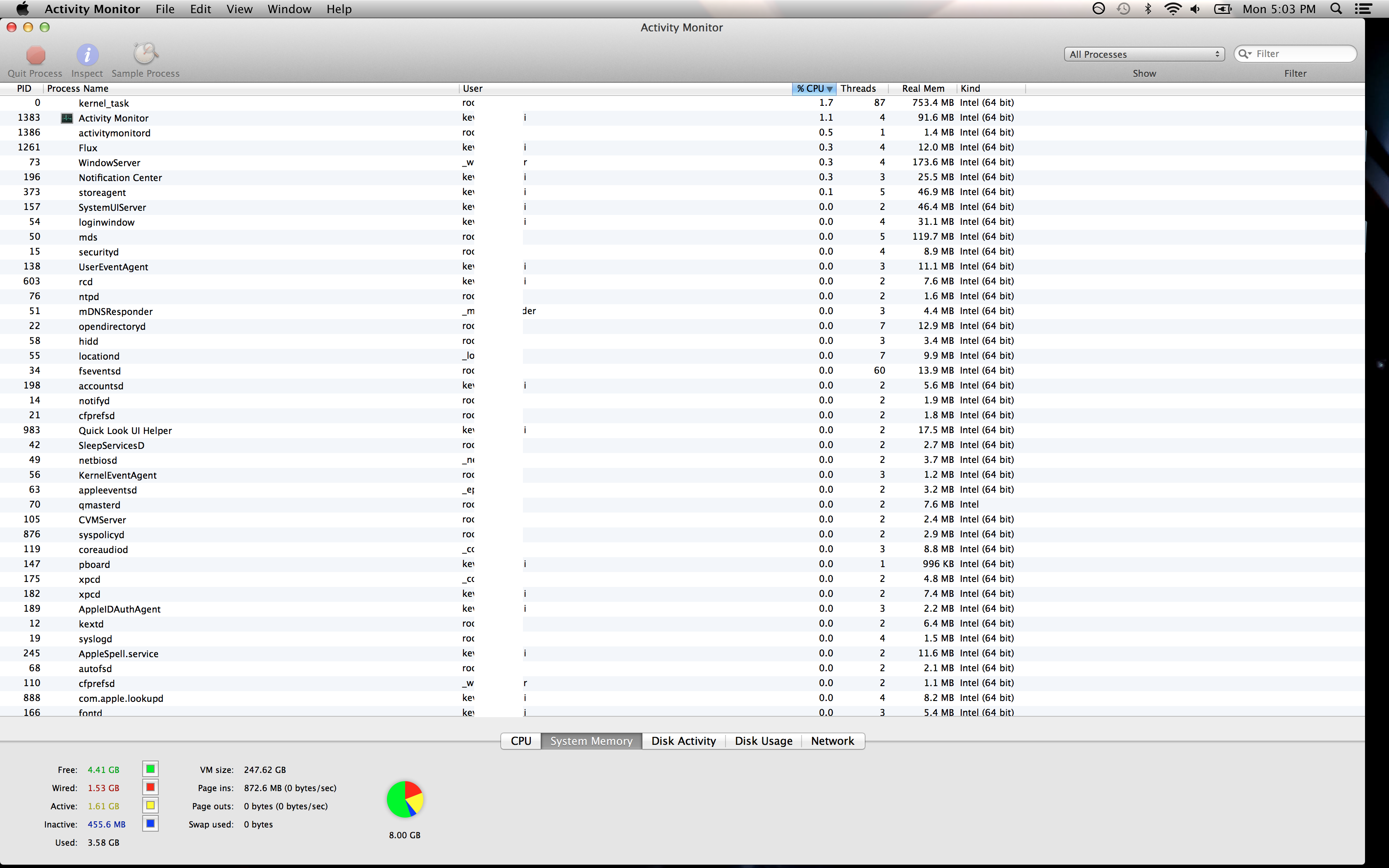1389x868 pixels.
Task: Select the activitymonitord process row
Action: (682, 133)
